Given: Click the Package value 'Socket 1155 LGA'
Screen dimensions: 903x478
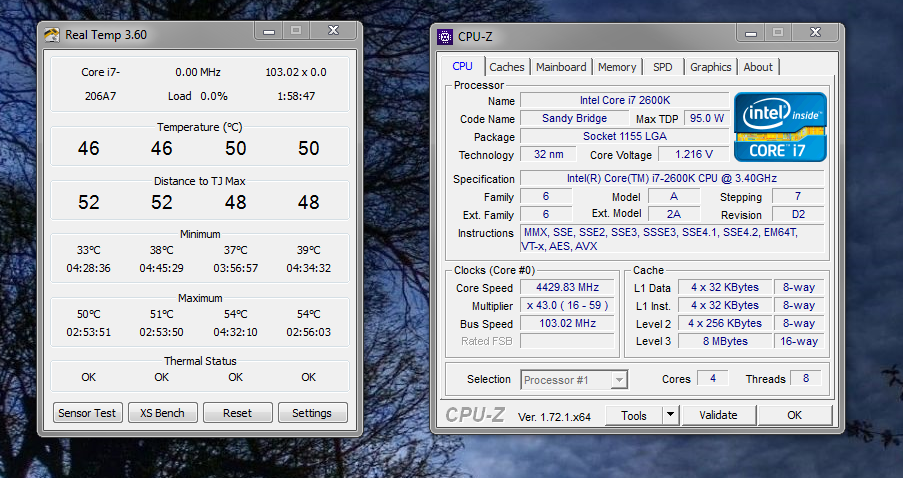Looking at the screenshot, I should [625, 136].
